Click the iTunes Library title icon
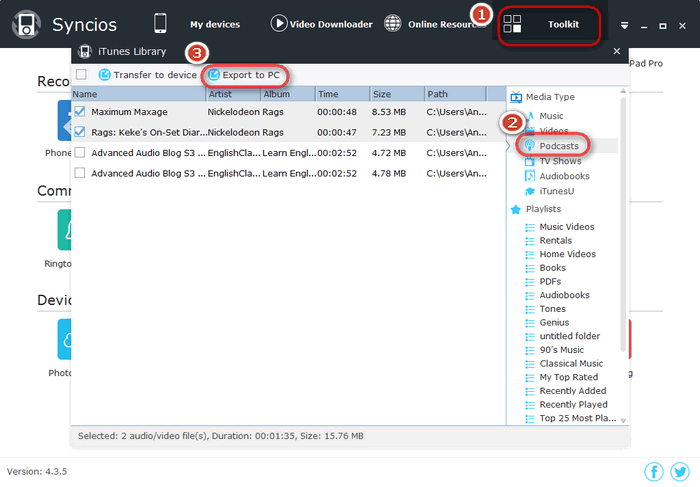700x487 pixels. (85, 52)
